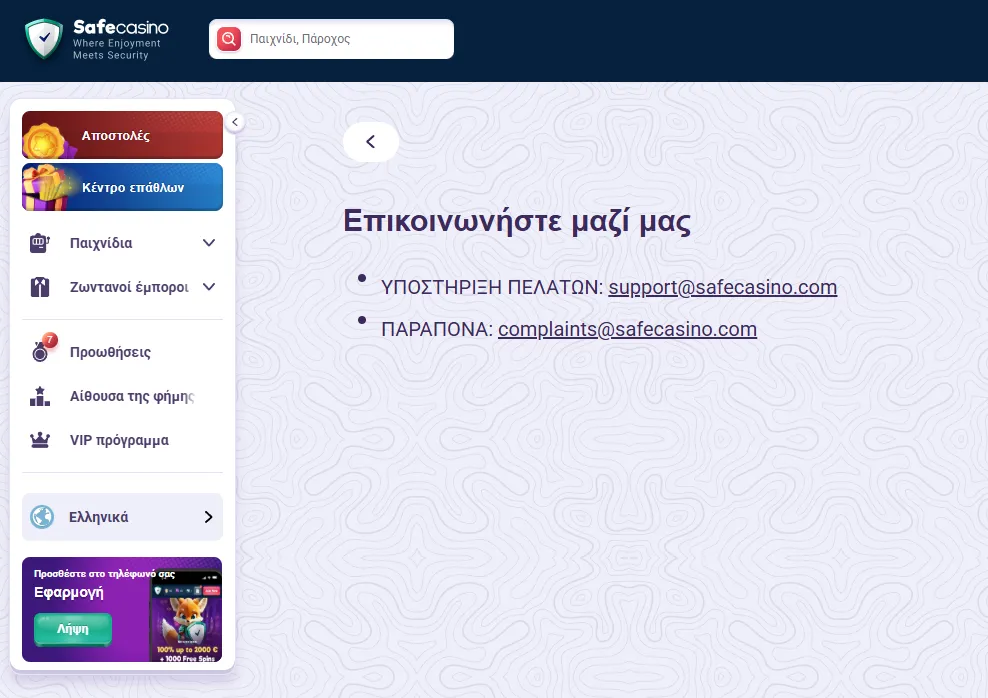The height and width of the screenshot is (698, 988).
Task: Open the VIP πρόγραμμα menu item
Action: tap(119, 440)
